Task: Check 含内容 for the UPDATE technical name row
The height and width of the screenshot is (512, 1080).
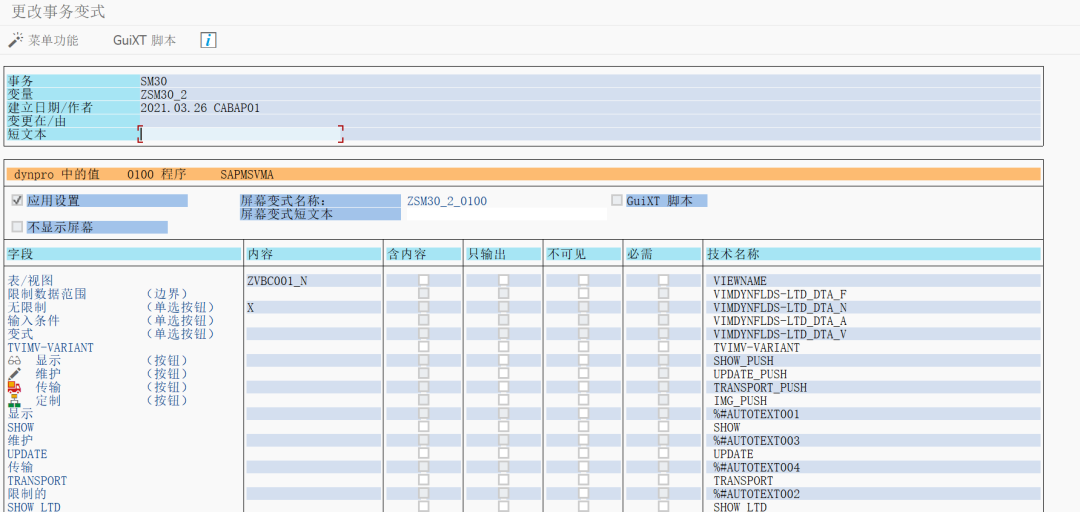Action: click(x=424, y=454)
